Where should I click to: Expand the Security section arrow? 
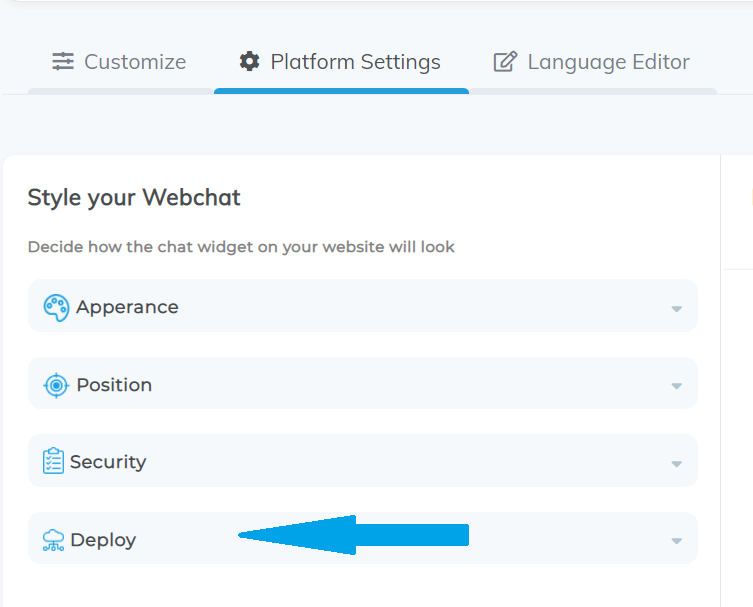(676, 464)
